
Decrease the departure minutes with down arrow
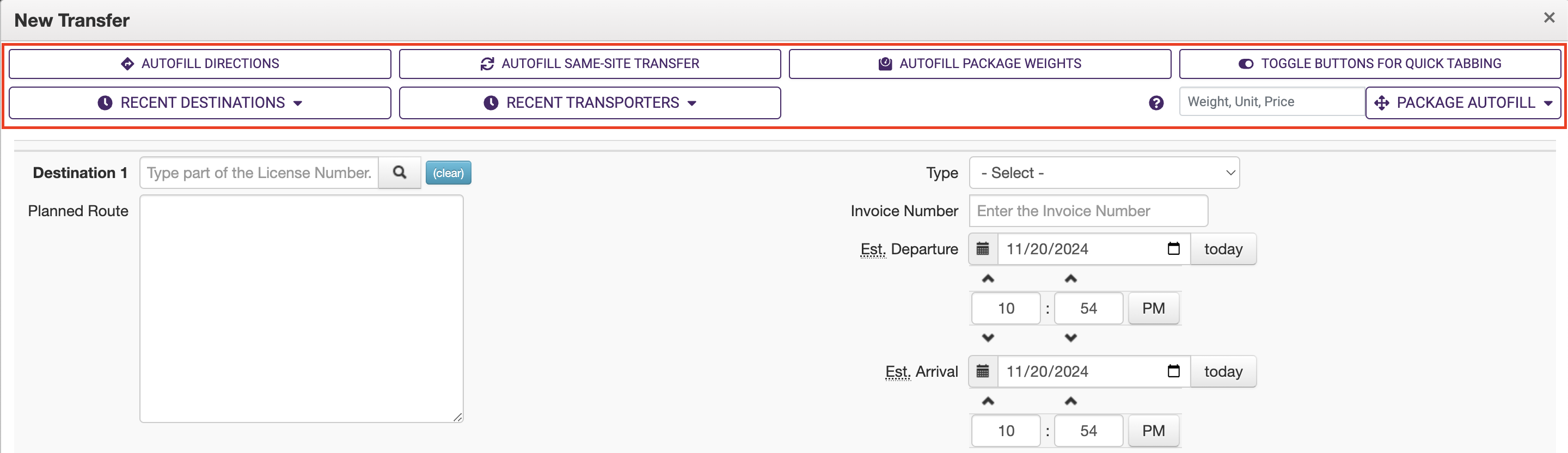1071,338
